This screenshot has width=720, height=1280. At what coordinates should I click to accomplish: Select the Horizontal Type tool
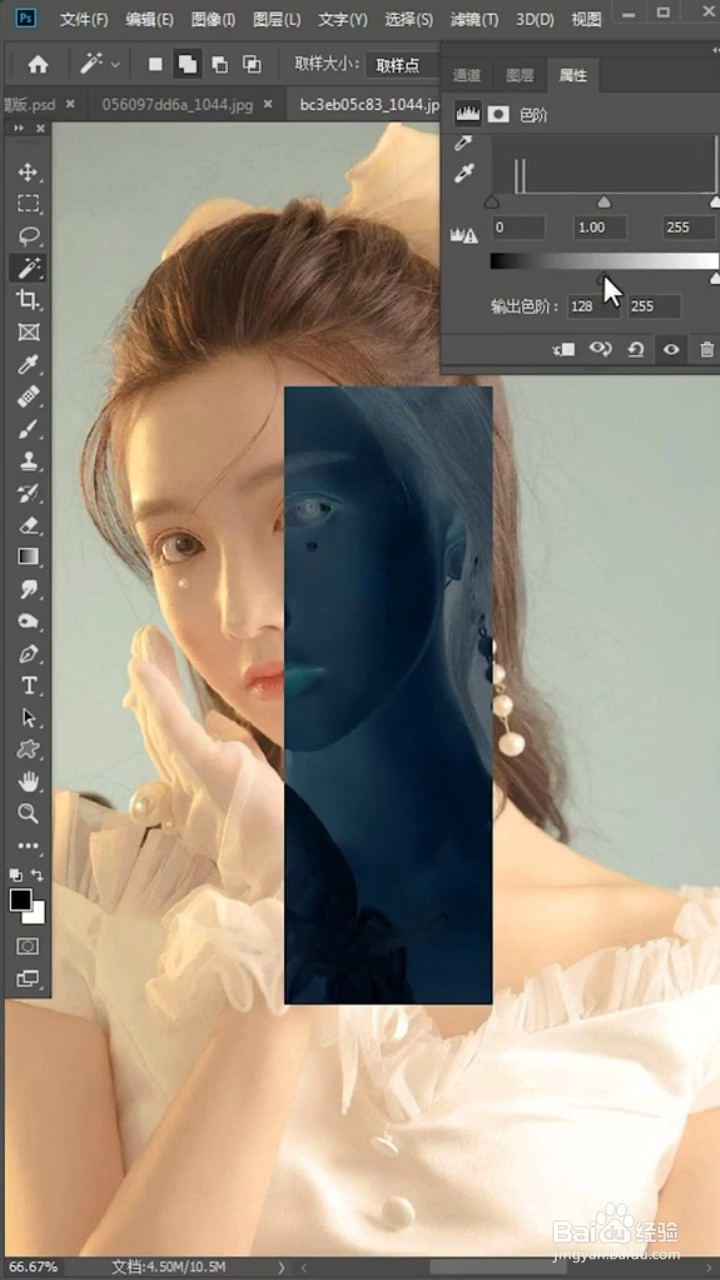coord(28,686)
